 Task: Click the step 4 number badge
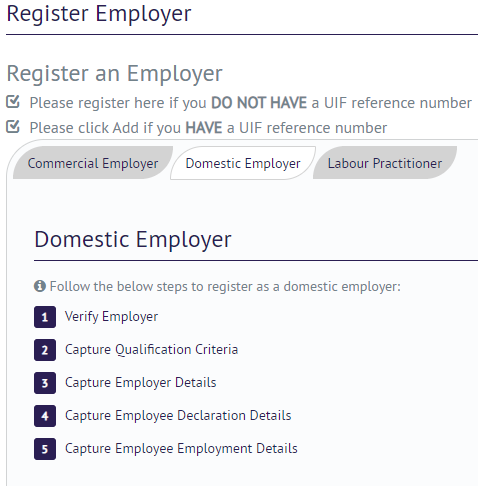click(45, 416)
